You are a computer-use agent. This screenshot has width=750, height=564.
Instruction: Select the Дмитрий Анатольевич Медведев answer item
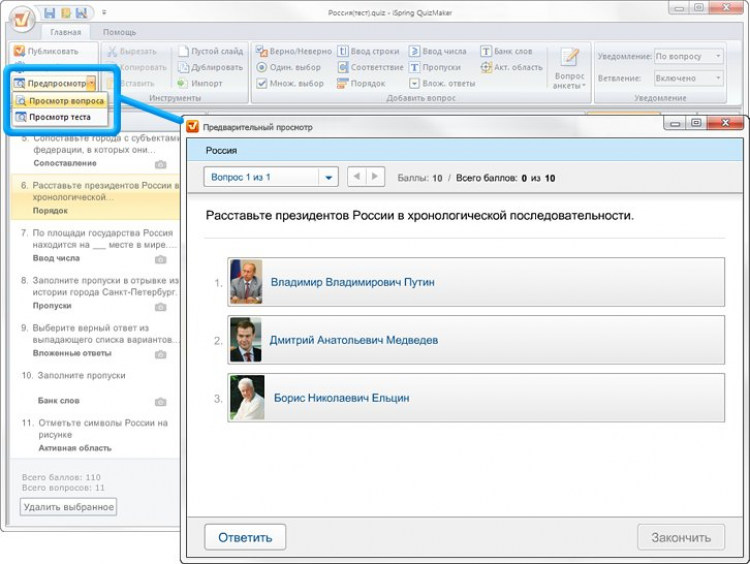click(x=476, y=340)
